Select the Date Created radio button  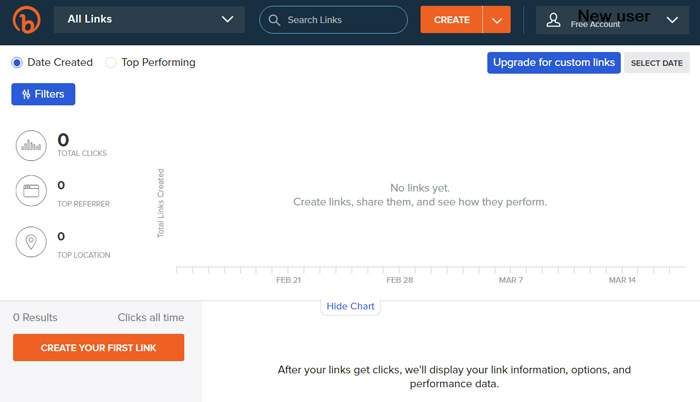[17, 63]
